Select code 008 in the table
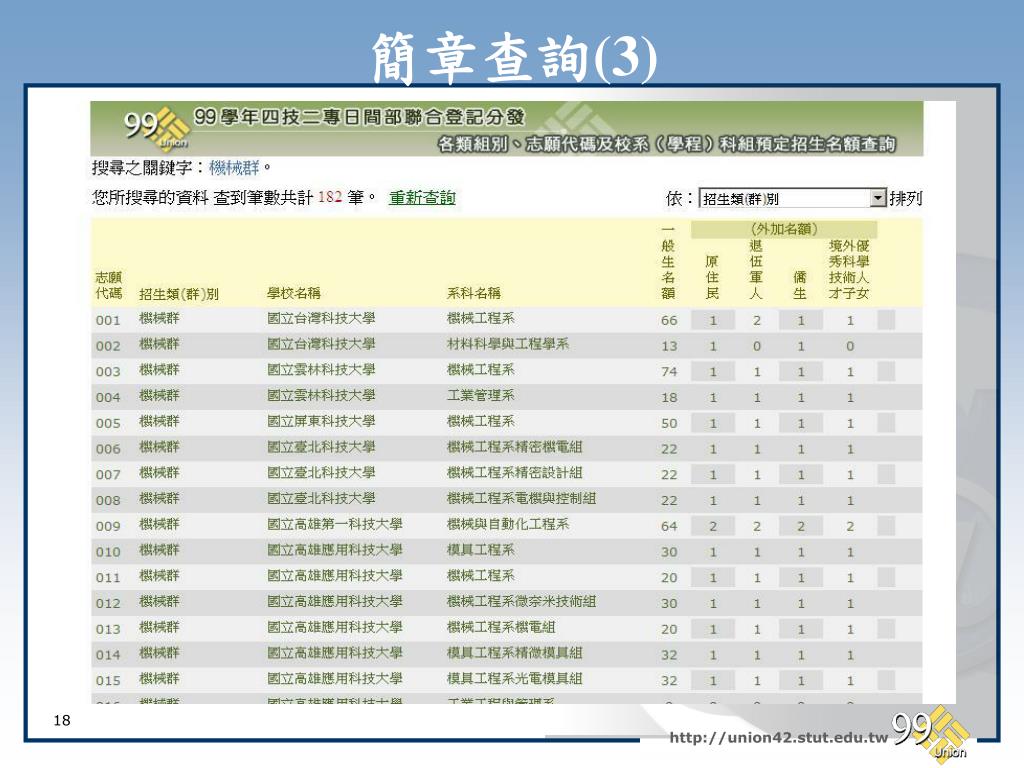Viewport: 1024px width, 768px height. [108, 500]
